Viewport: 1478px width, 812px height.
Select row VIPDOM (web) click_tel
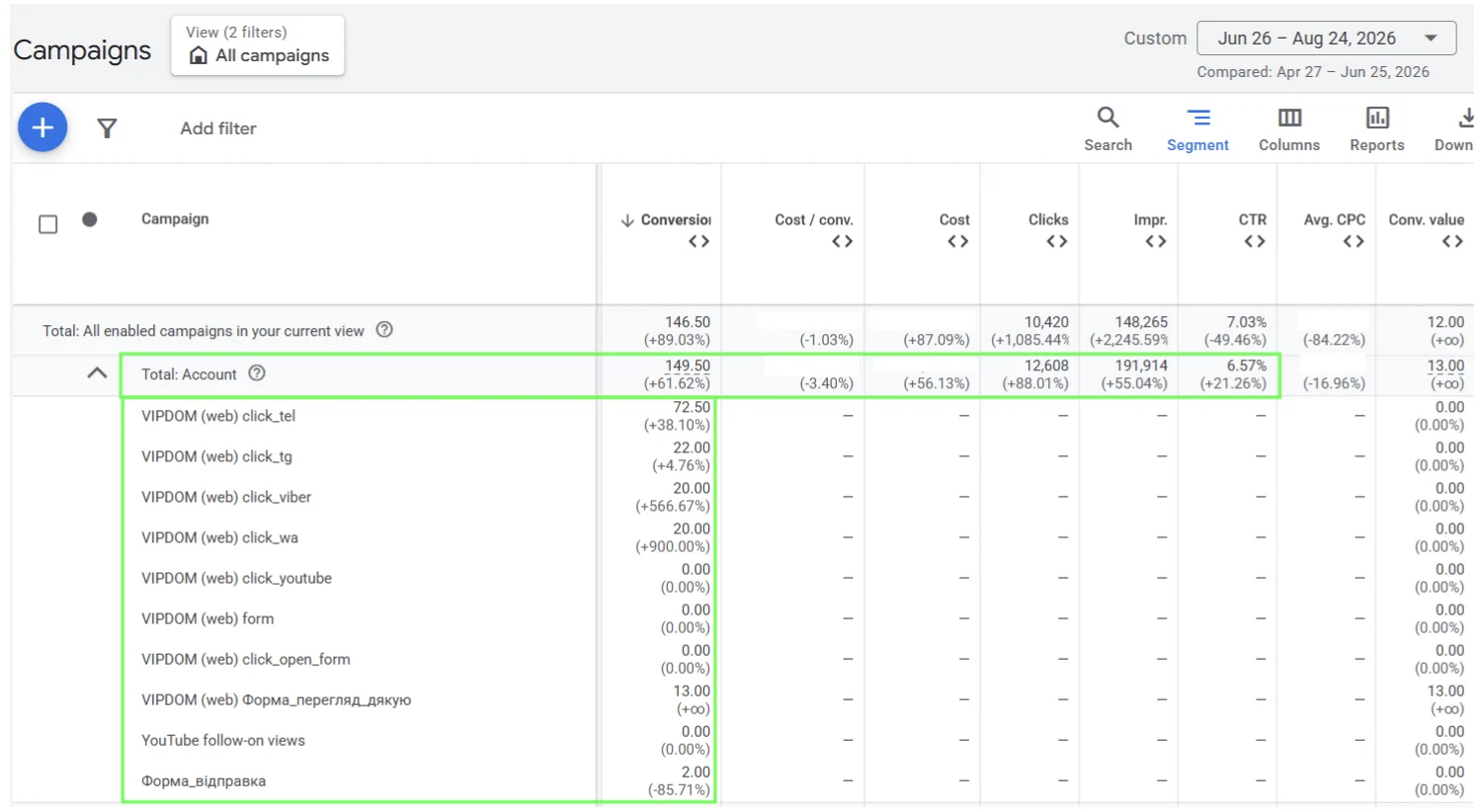pyautogui.click(x=218, y=416)
